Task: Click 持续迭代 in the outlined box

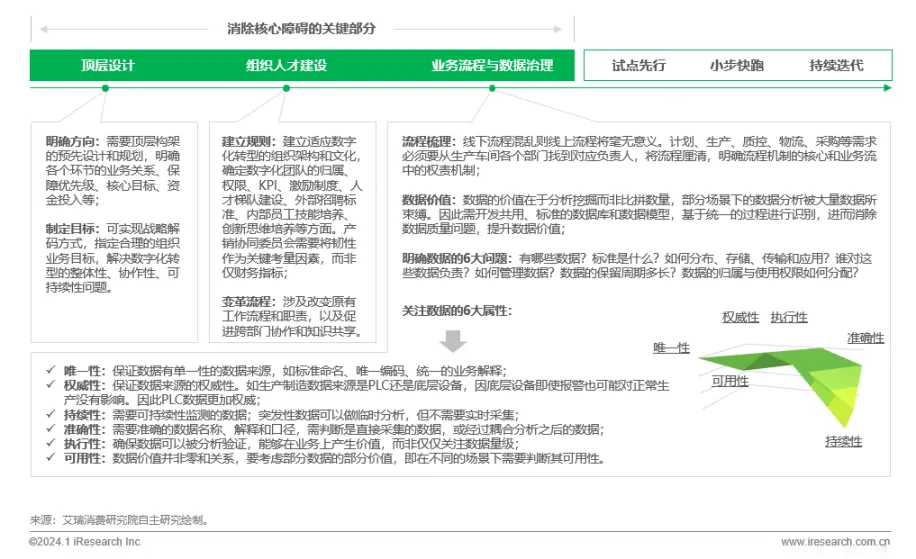Action: (836, 65)
